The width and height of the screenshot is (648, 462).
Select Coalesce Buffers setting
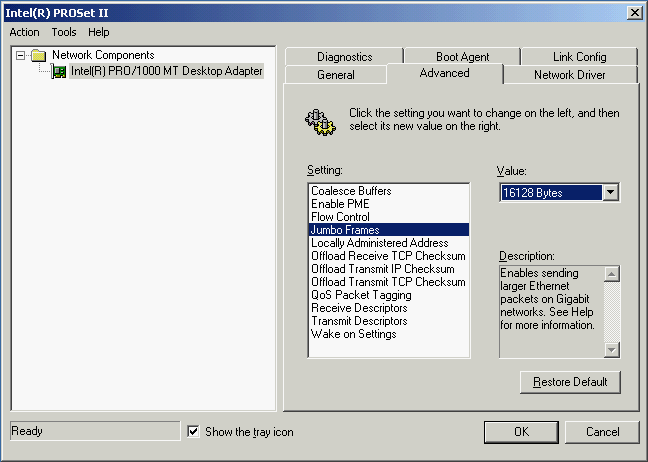click(389, 191)
